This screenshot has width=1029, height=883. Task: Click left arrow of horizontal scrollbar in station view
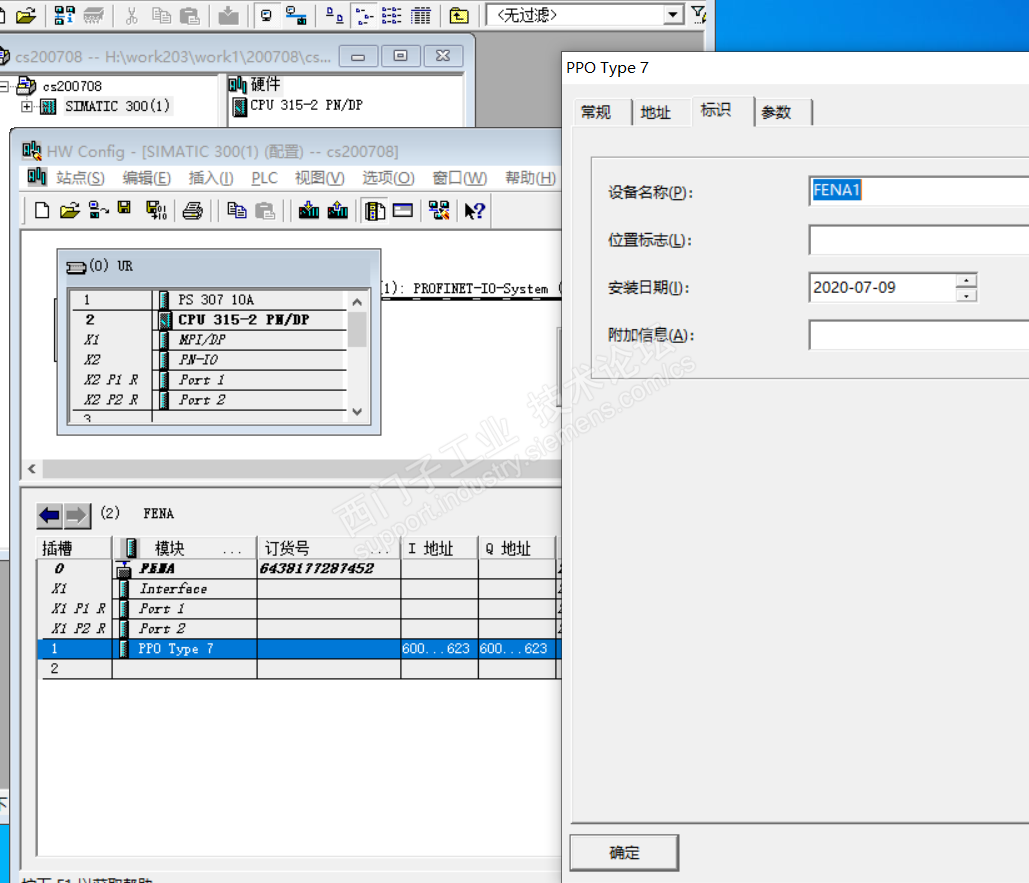tap(32, 469)
